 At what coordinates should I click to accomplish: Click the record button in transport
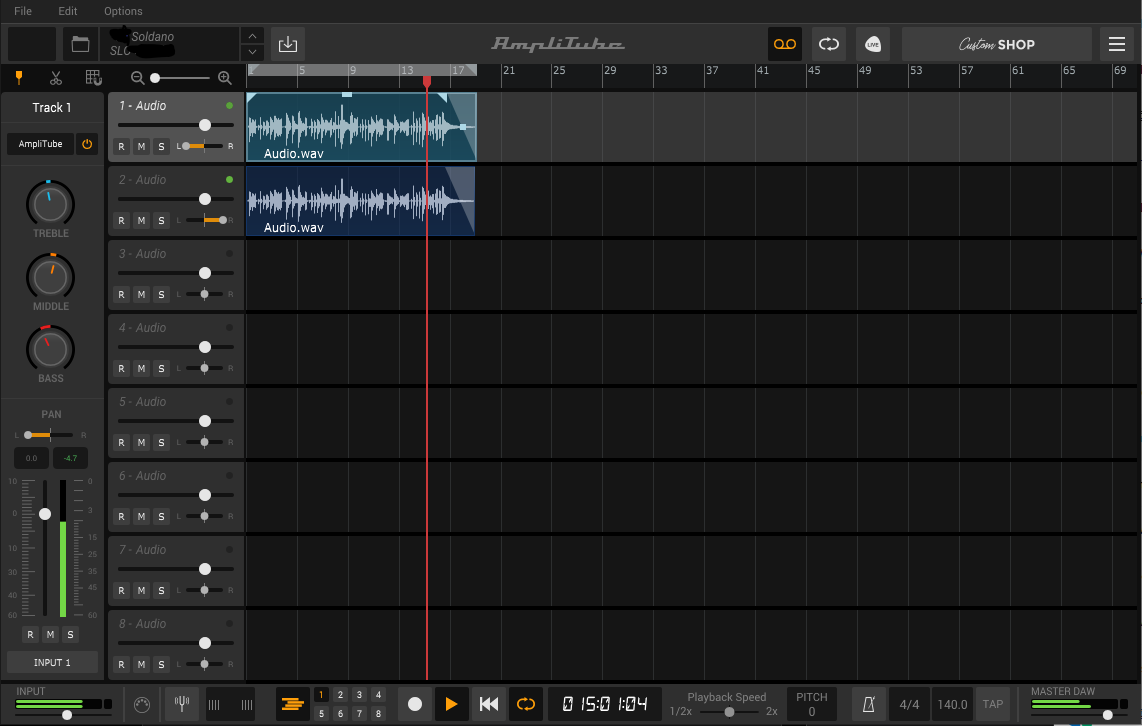[414, 704]
